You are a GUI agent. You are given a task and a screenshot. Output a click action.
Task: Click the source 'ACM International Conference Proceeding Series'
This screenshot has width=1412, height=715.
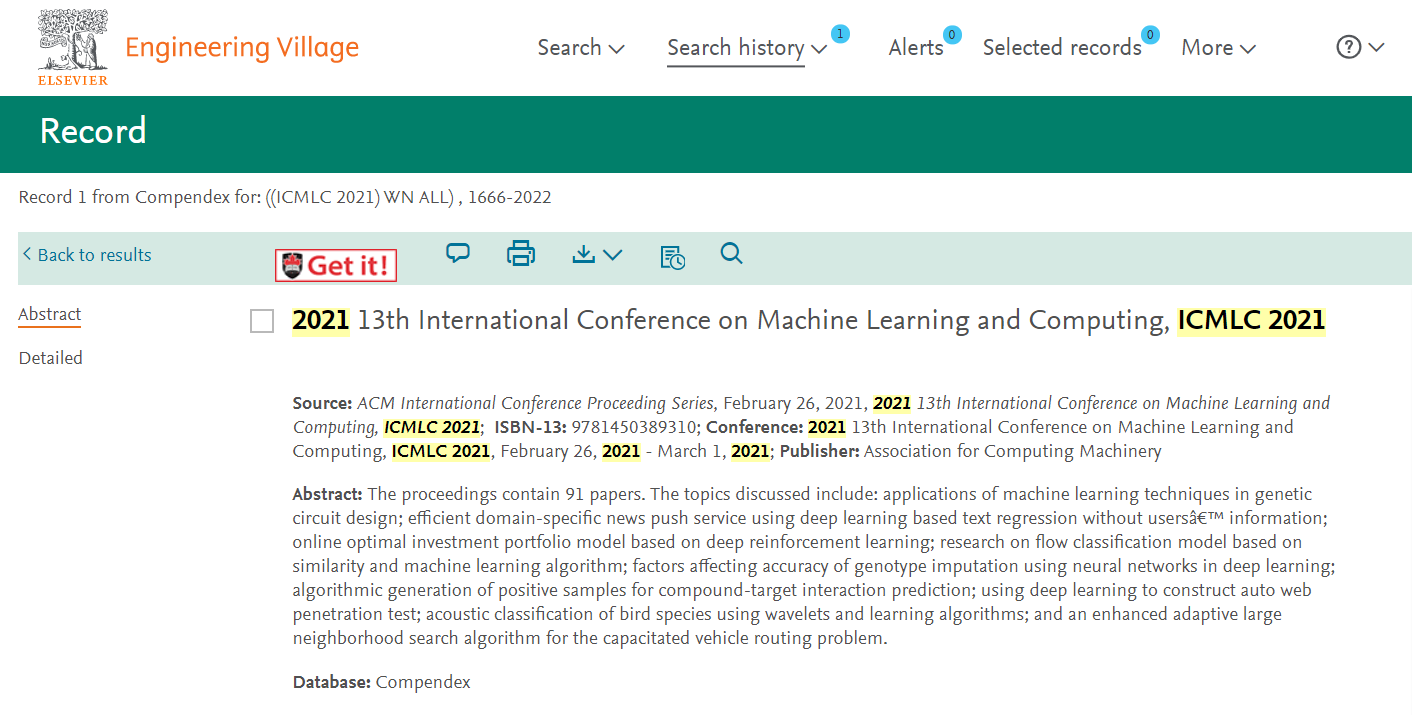(535, 403)
